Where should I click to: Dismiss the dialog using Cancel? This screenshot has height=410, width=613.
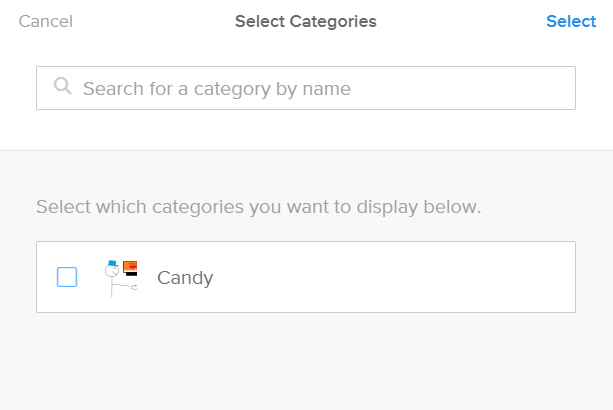pyautogui.click(x=46, y=21)
